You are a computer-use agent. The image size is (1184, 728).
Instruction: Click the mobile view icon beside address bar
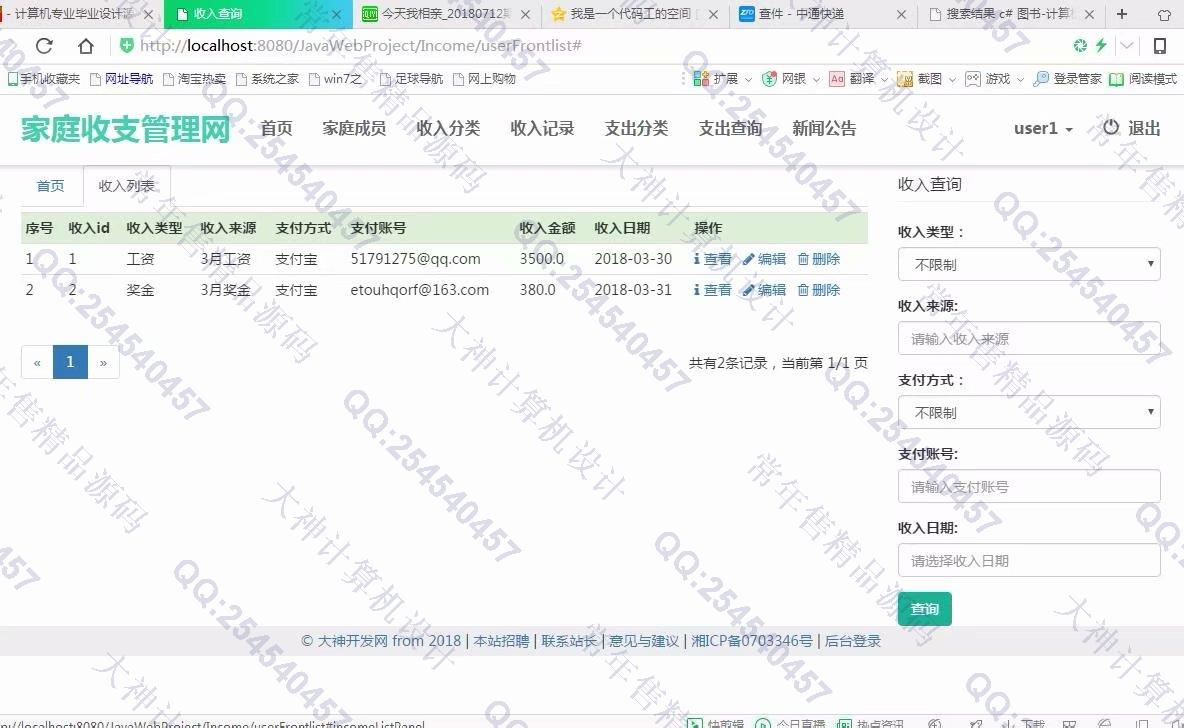point(1160,46)
